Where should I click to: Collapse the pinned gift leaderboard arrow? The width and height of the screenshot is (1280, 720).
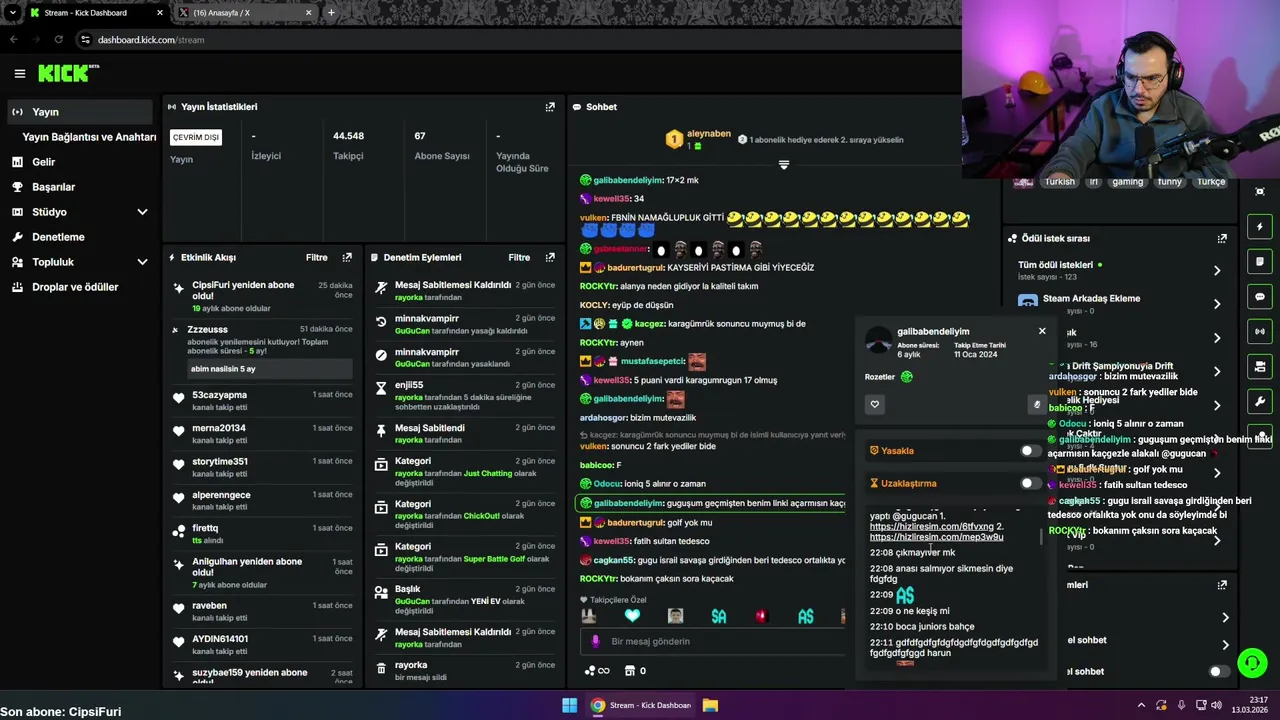[784, 165]
